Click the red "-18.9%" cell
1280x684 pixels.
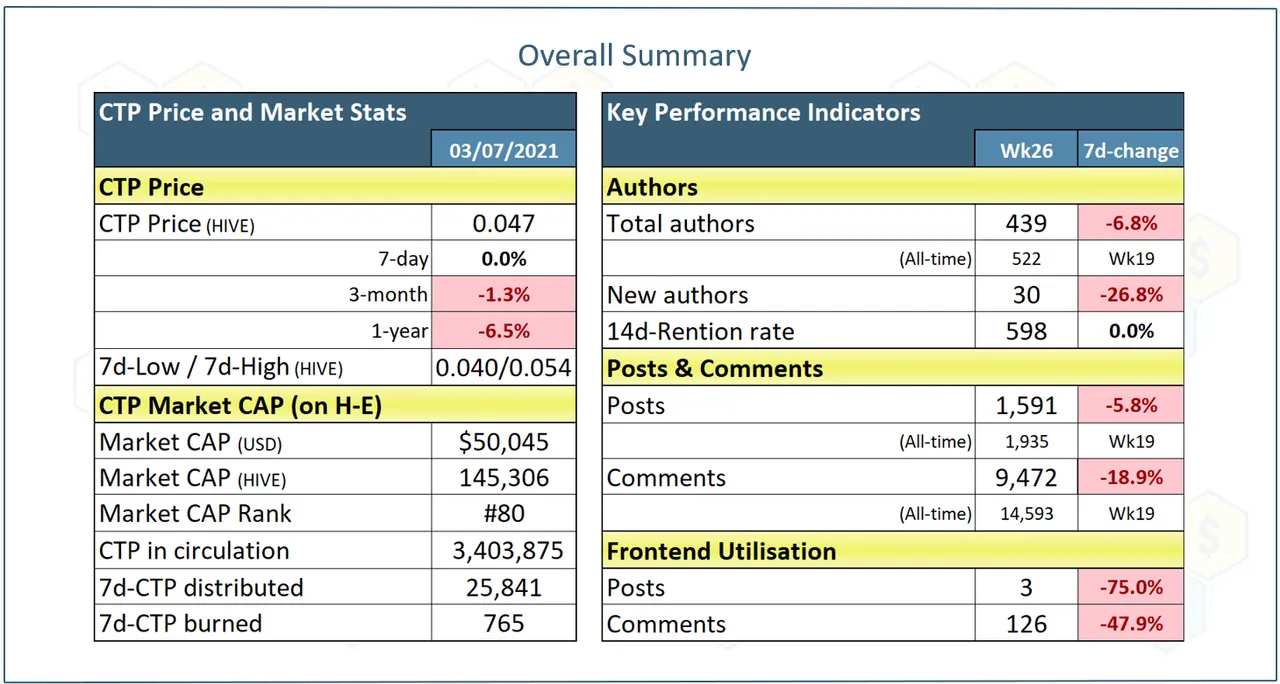[1131, 478]
